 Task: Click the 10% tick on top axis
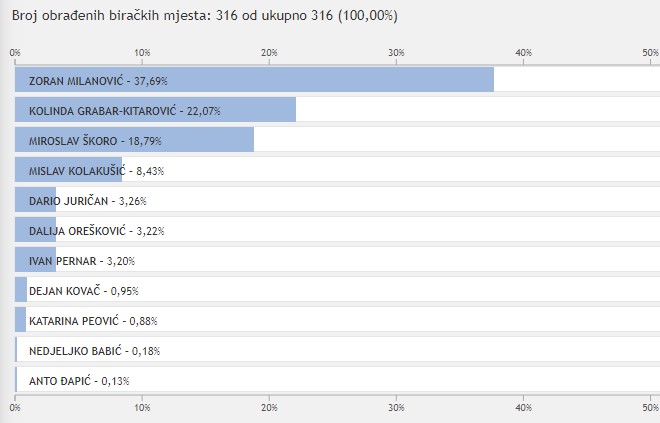click(x=142, y=52)
